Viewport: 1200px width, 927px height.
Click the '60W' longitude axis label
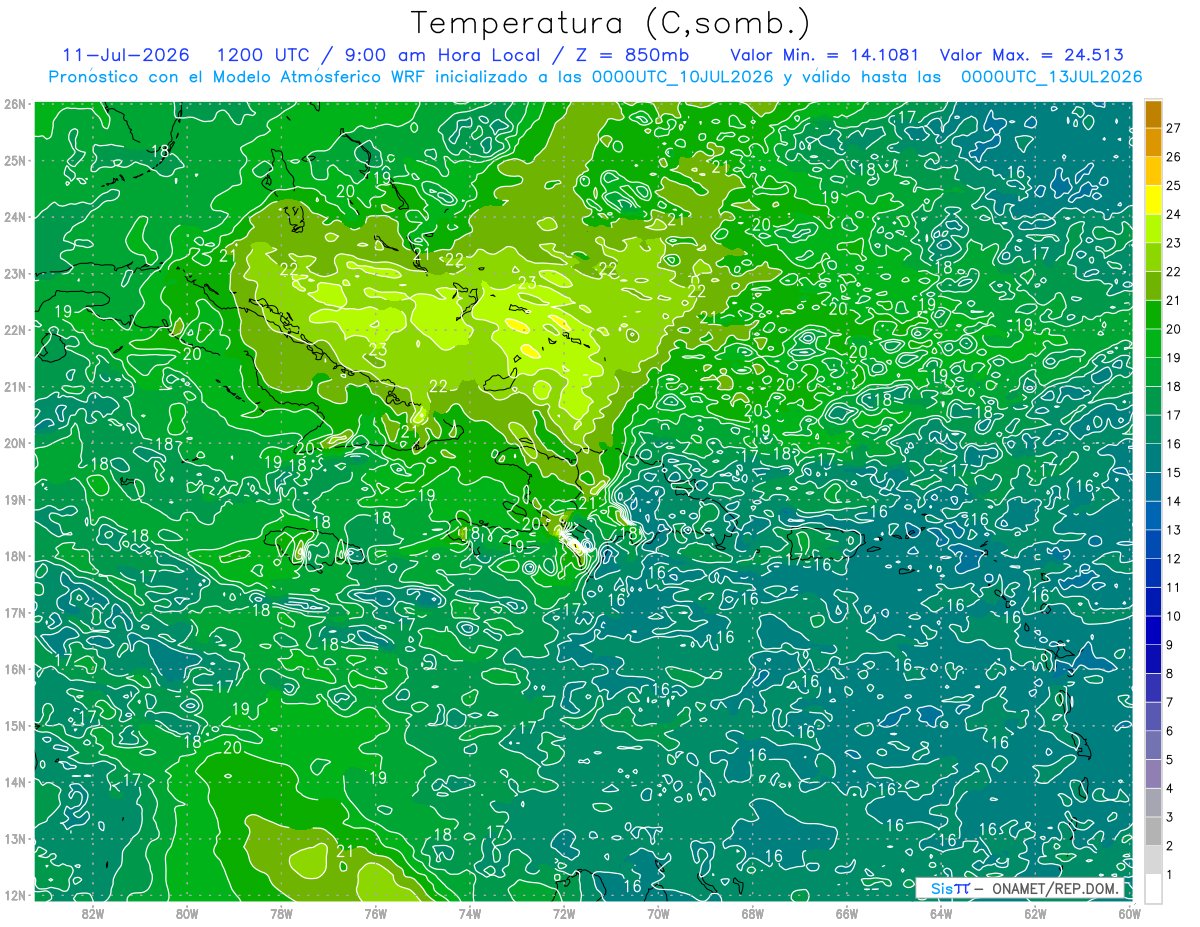[x=1129, y=914]
